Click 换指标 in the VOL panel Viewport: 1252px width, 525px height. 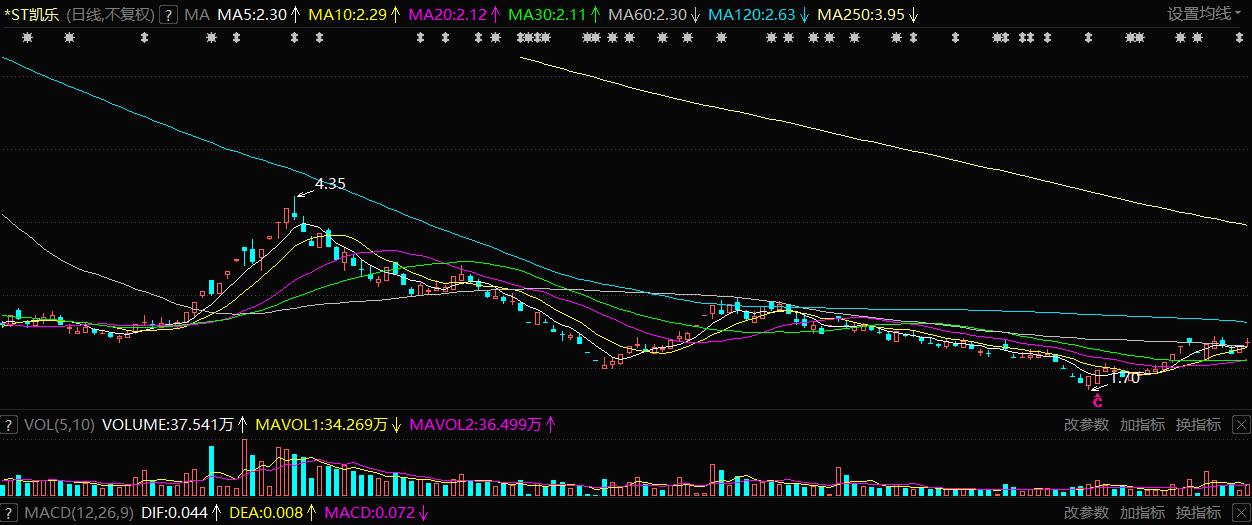(1198, 425)
